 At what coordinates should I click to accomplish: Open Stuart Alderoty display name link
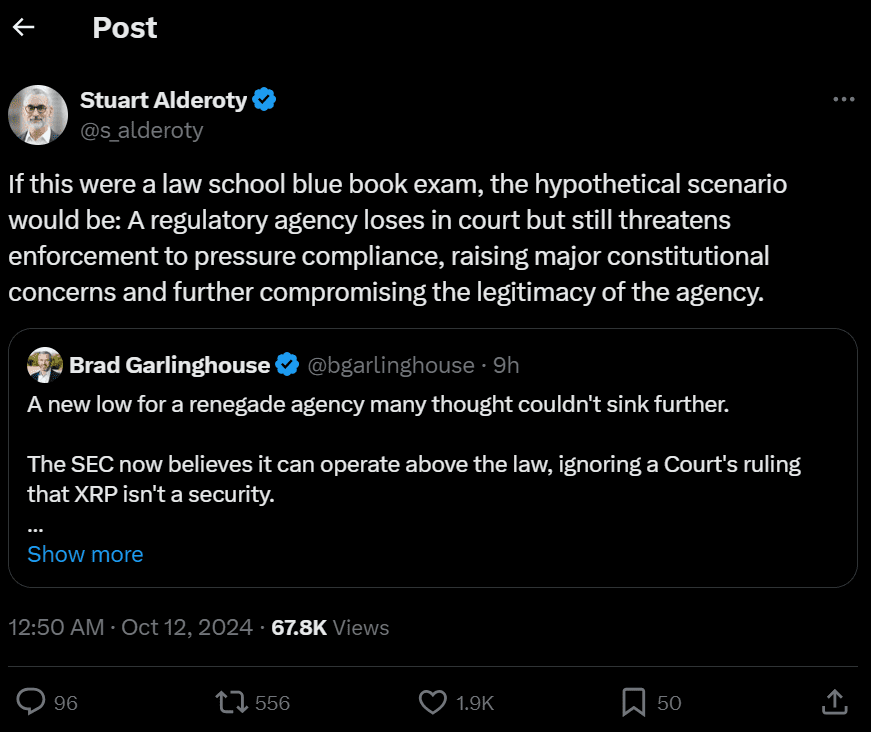pos(163,100)
